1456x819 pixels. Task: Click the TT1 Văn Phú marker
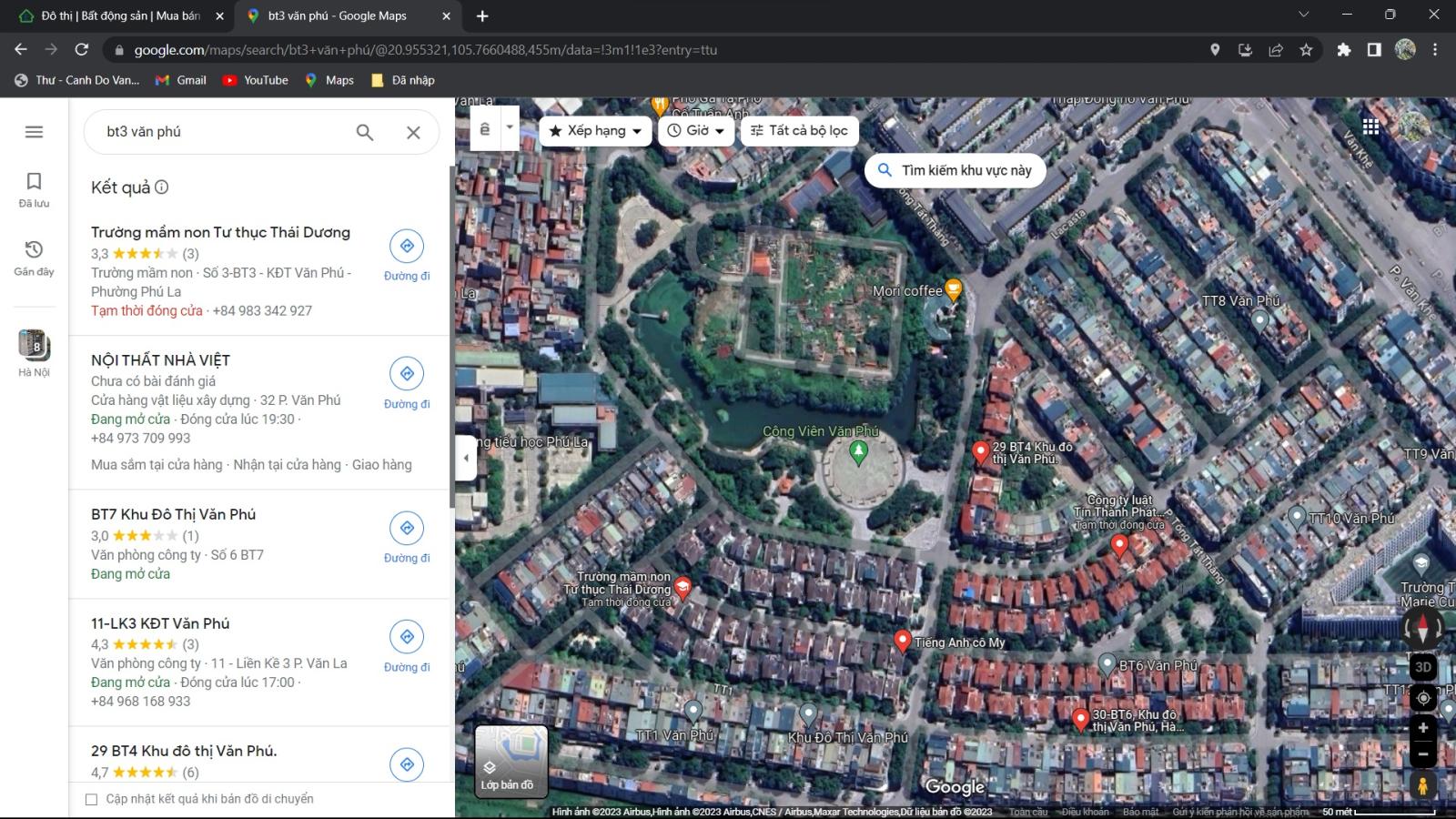point(693,710)
